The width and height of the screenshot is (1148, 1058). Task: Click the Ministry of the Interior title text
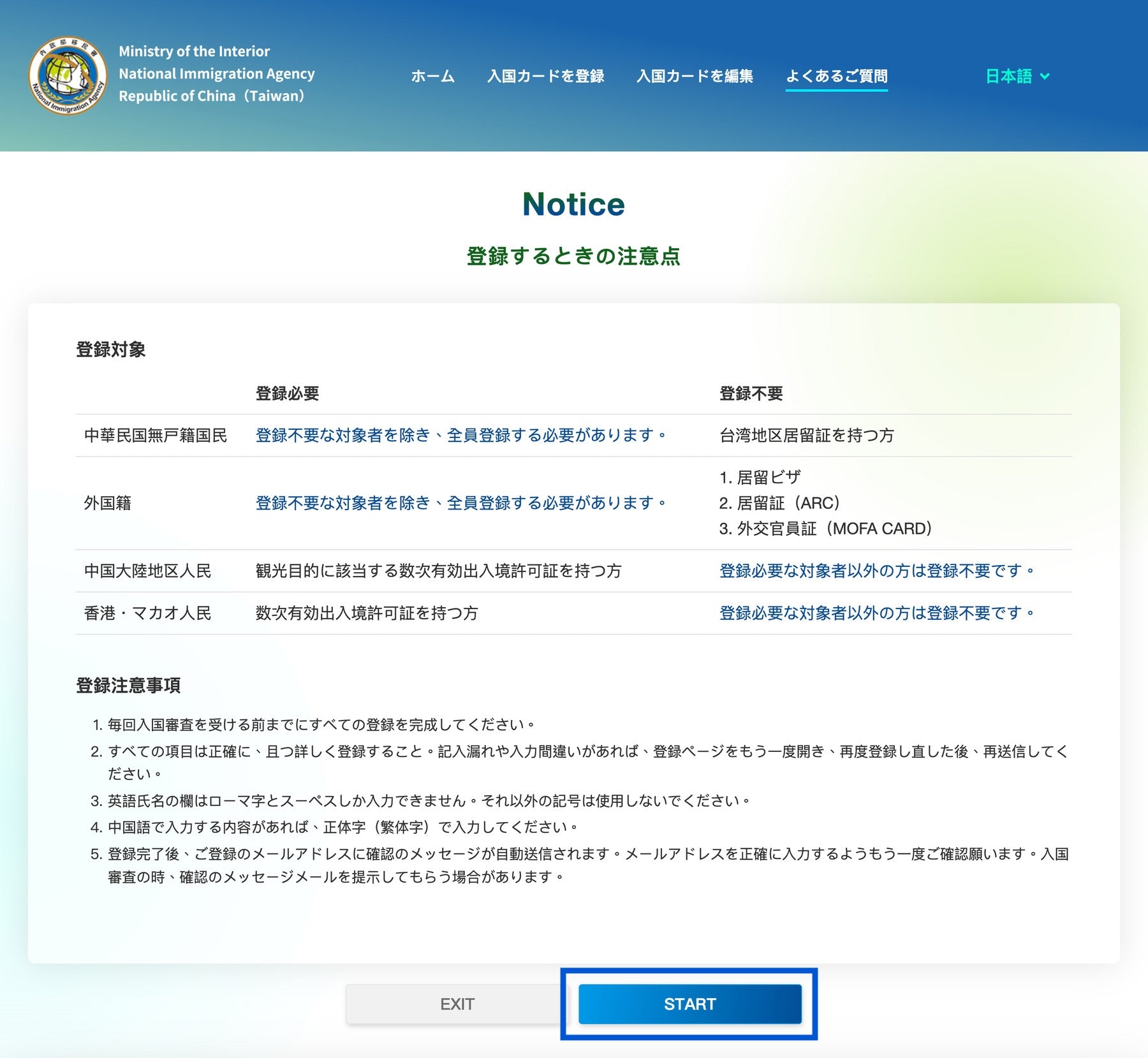pos(194,51)
